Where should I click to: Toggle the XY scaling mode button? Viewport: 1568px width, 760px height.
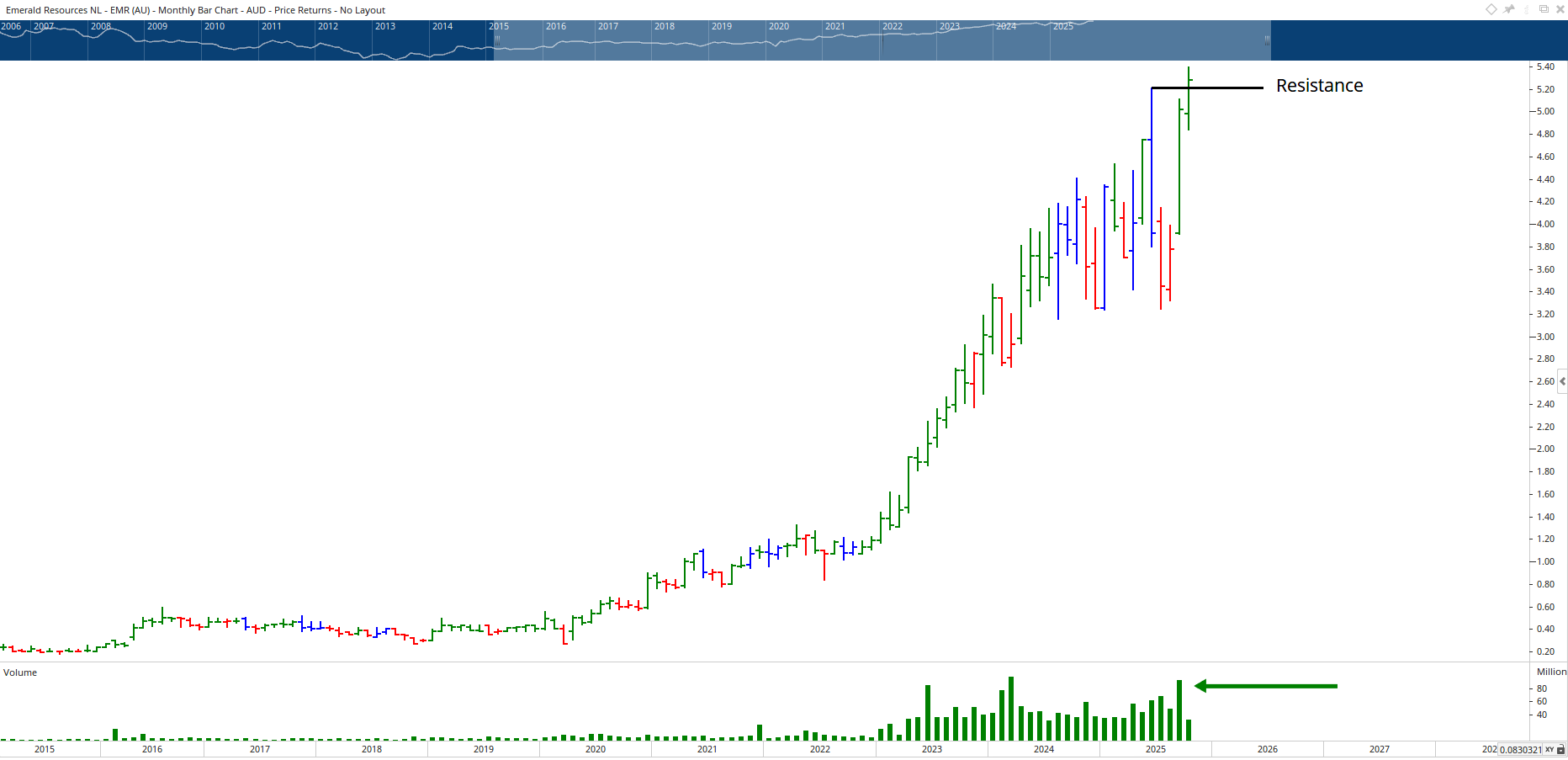(x=1549, y=750)
